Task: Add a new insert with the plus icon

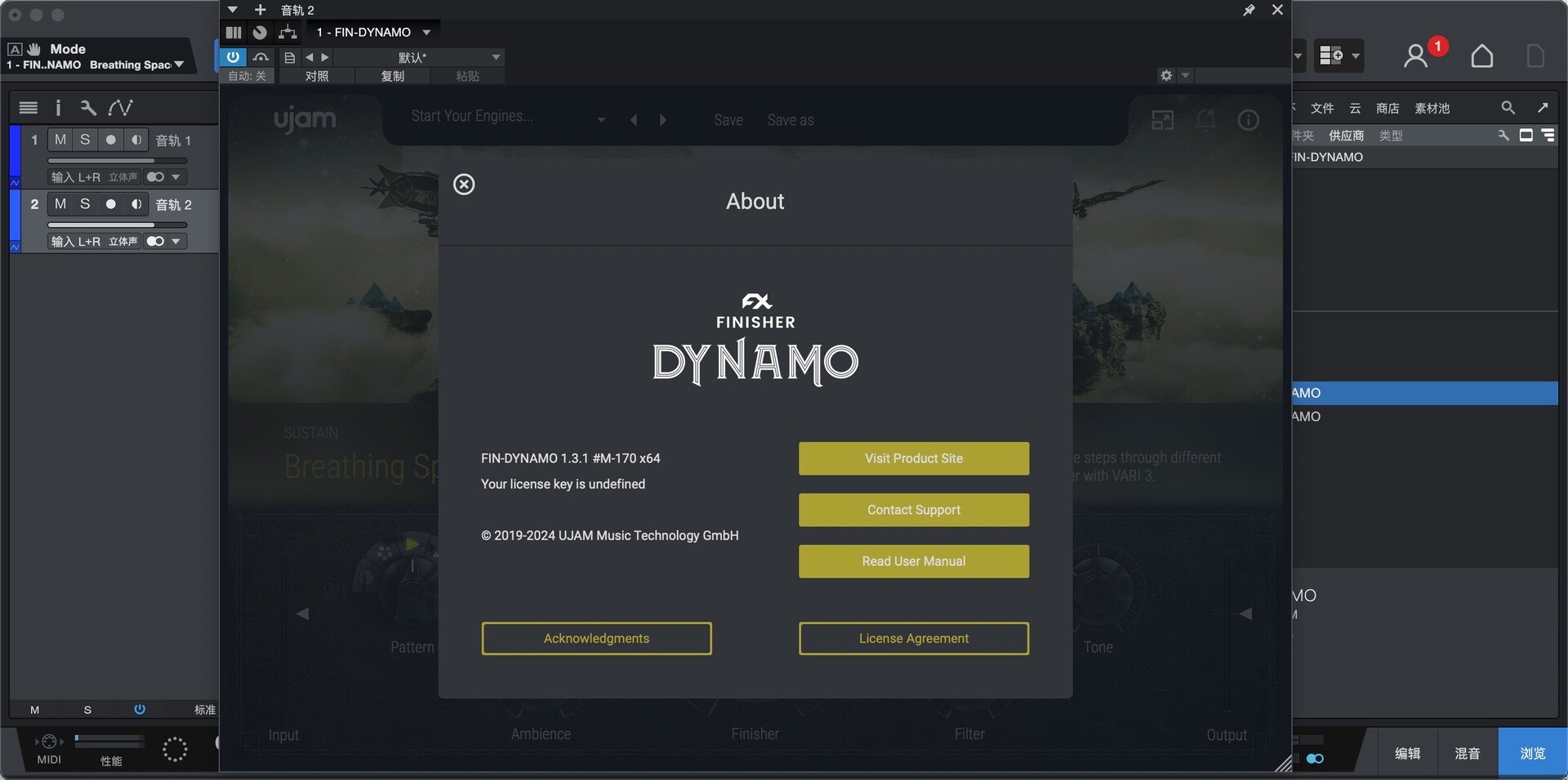Action: coord(261,10)
